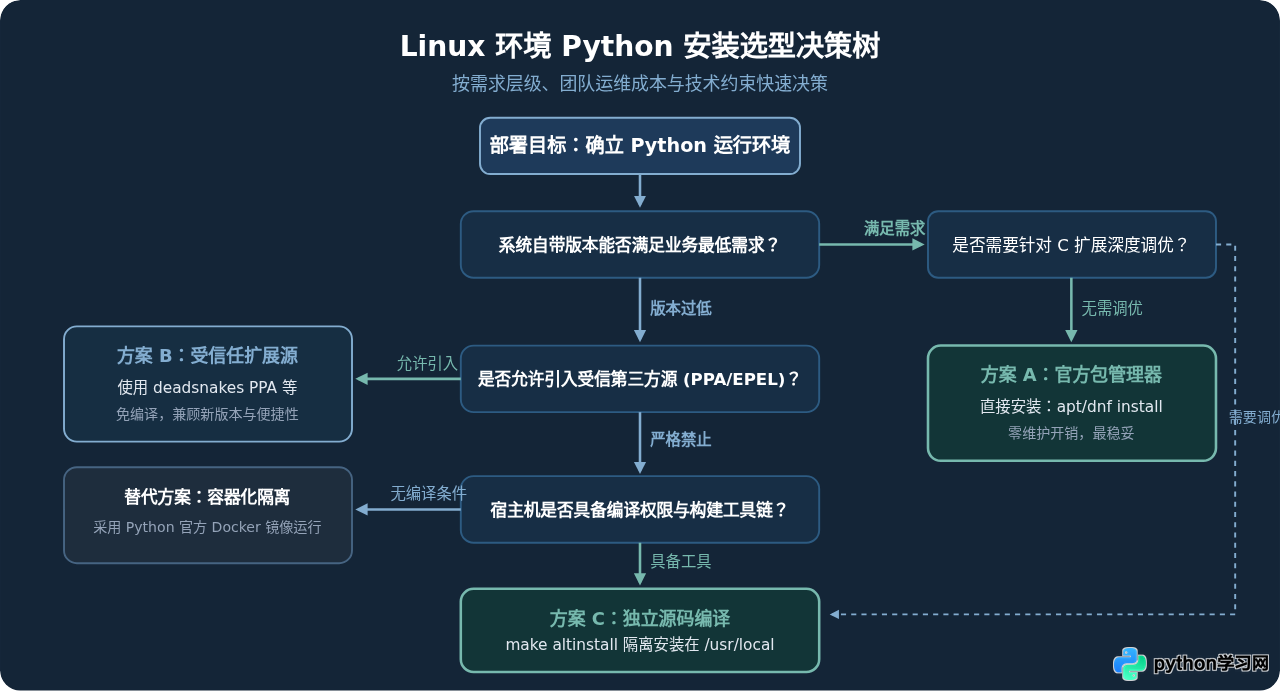Click the '无编译条件' arrow label
This screenshot has width=1280, height=692.
pos(428,494)
